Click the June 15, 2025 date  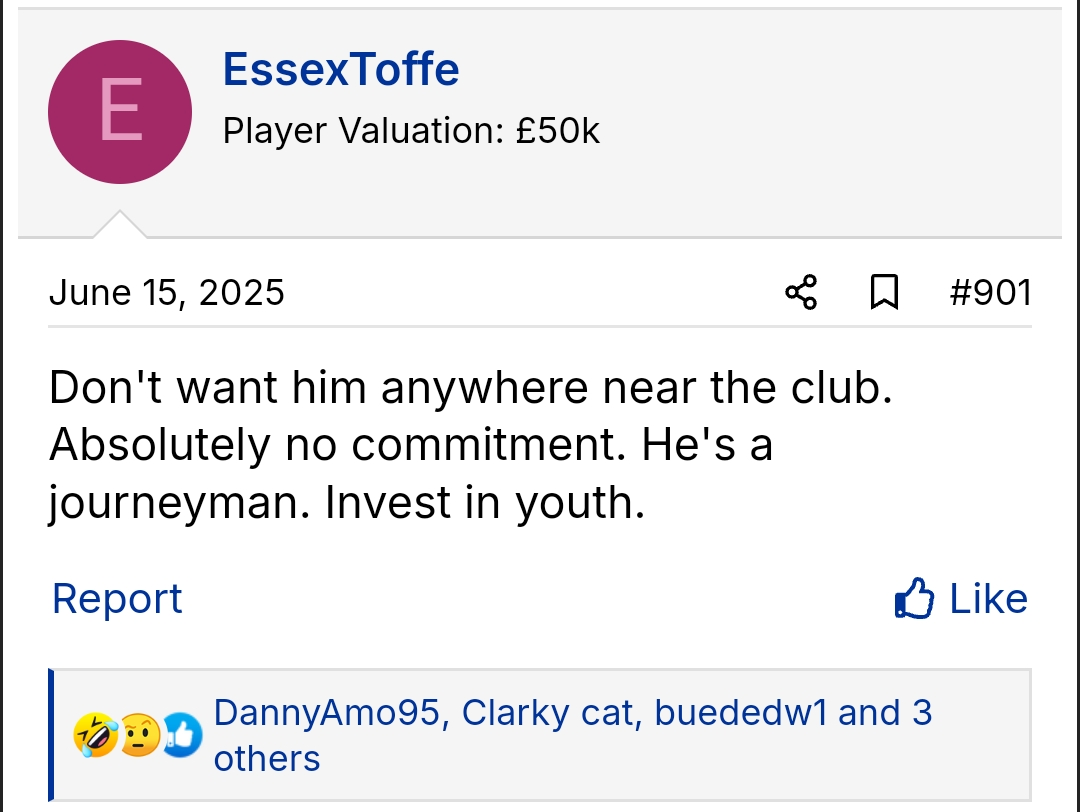click(x=166, y=293)
